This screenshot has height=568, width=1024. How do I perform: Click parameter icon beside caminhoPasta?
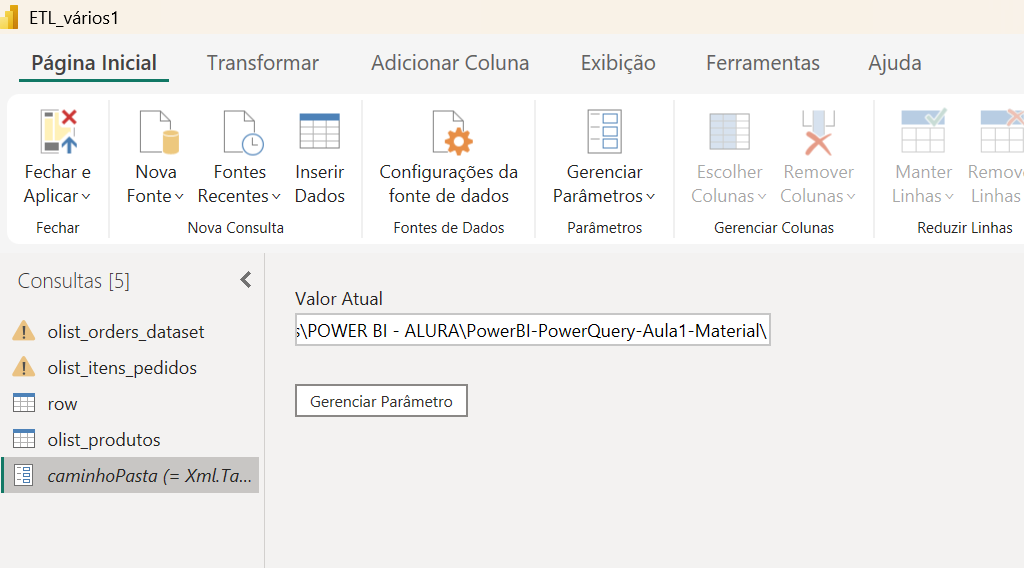24,475
